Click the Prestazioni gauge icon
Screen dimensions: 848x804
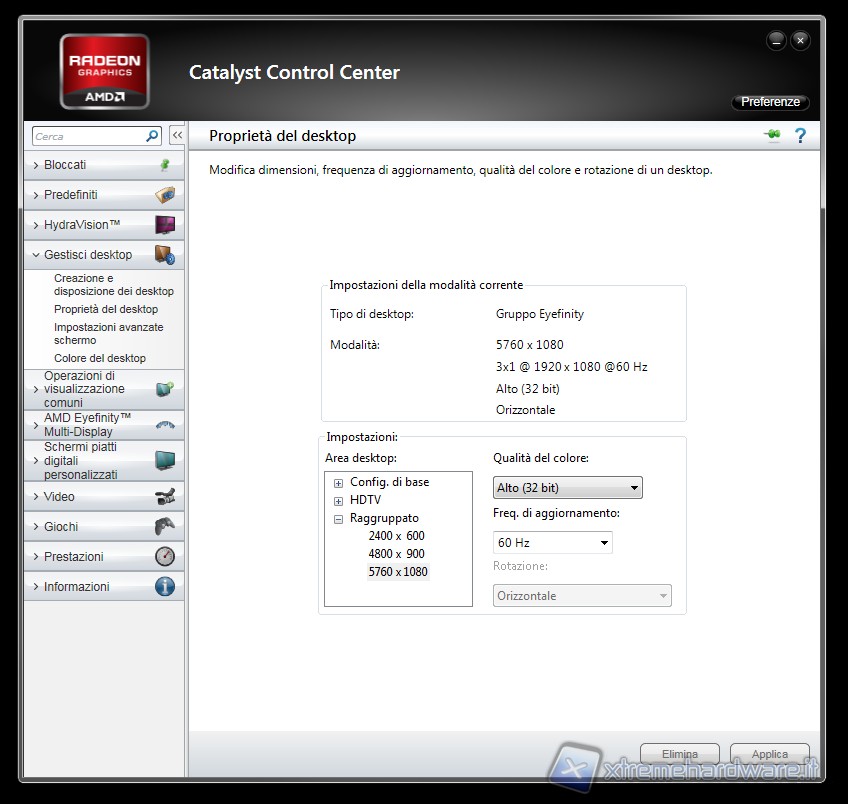(x=165, y=556)
